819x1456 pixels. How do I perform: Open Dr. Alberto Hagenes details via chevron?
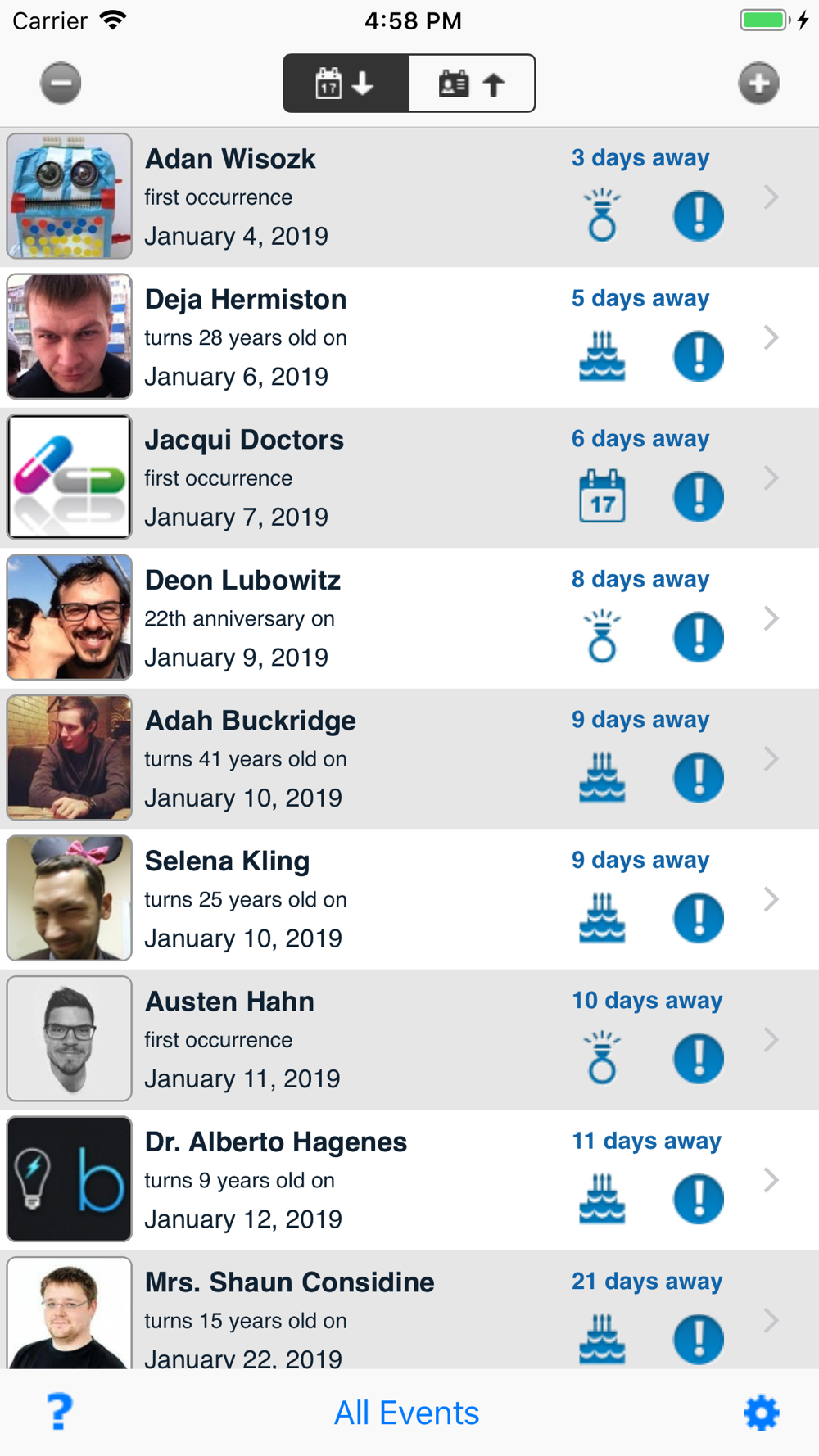771,1180
